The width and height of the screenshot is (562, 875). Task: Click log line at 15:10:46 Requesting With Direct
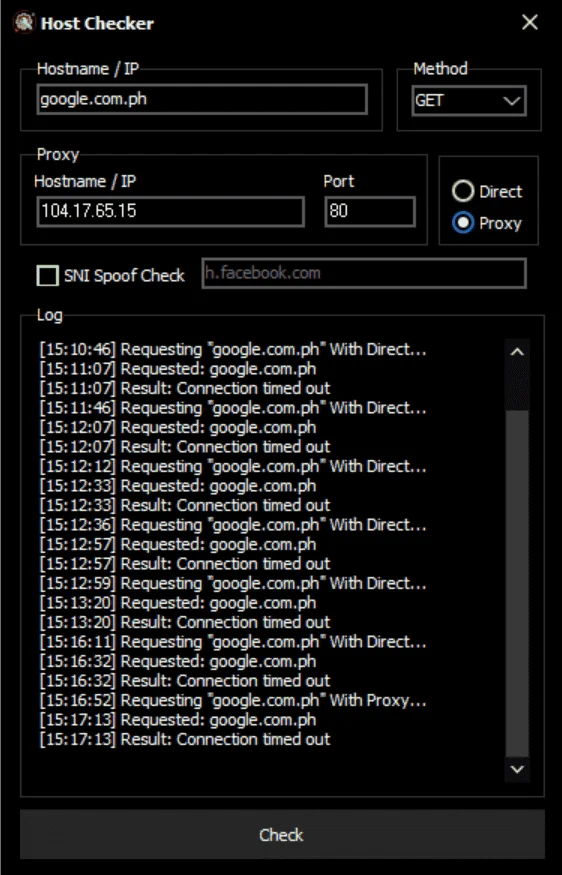pos(233,349)
